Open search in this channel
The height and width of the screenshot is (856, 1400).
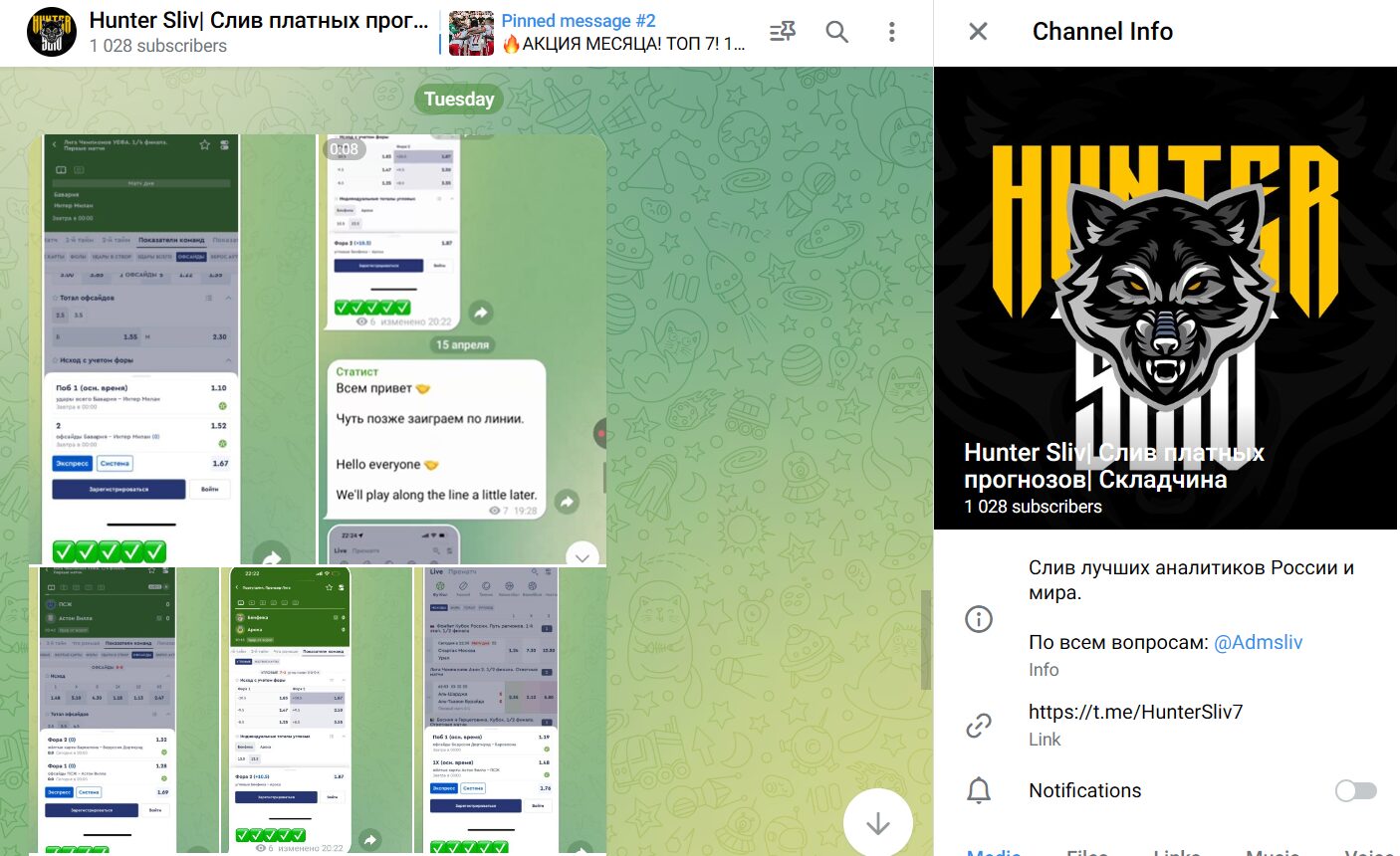pos(837,32)
